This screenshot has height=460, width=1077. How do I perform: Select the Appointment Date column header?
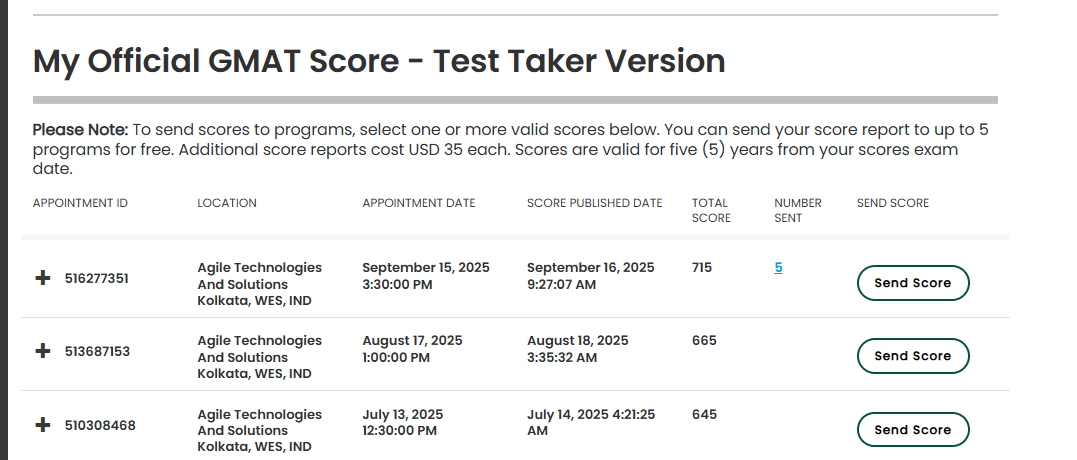tap(419, 203)
